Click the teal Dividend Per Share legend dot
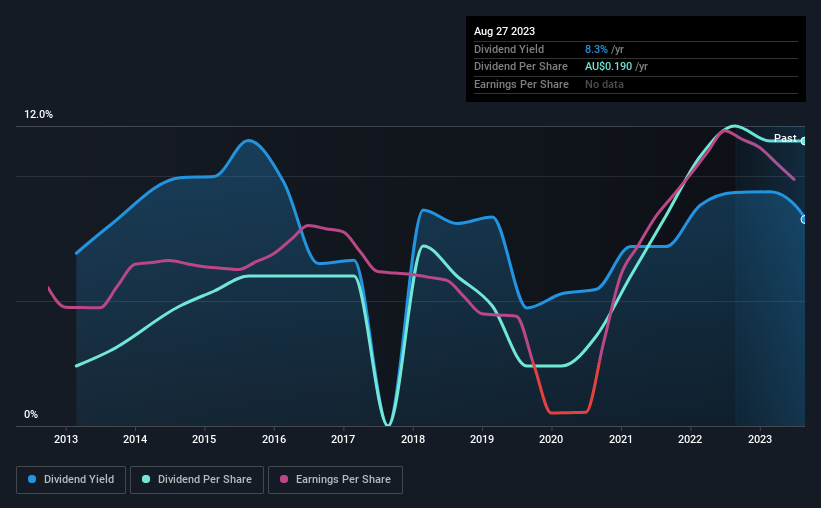This screenshot has height=508, width=821. pos(146,479)
